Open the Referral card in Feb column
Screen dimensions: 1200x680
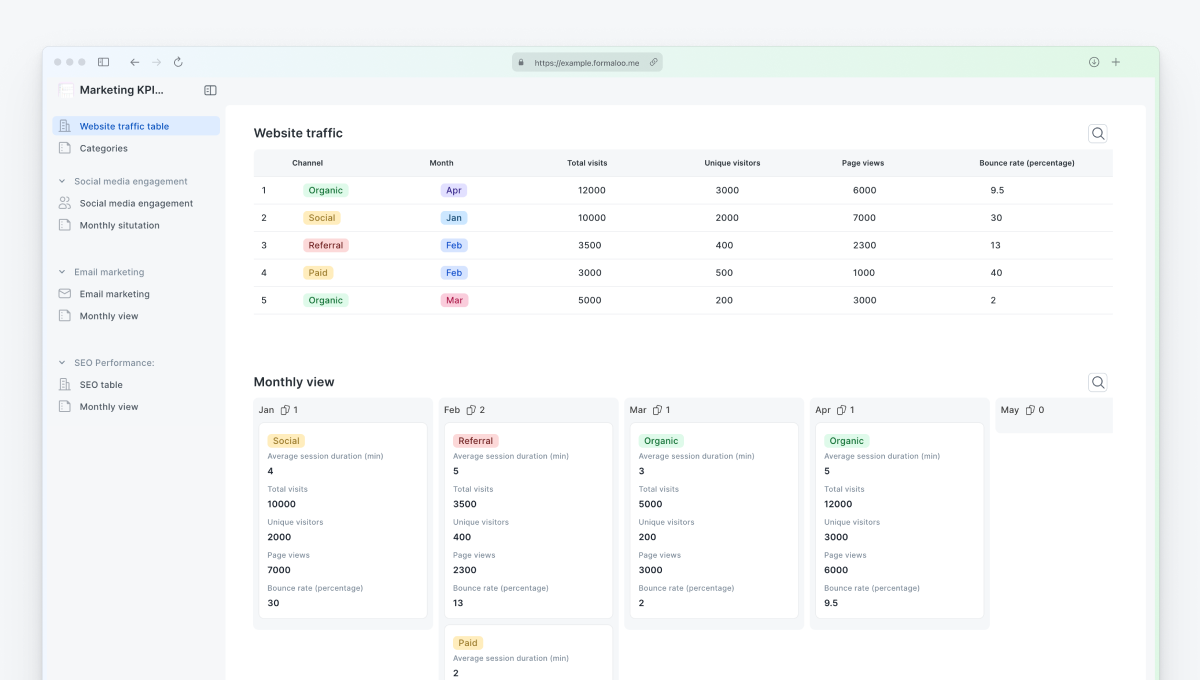pyautogui.click(x=528, y=520)
